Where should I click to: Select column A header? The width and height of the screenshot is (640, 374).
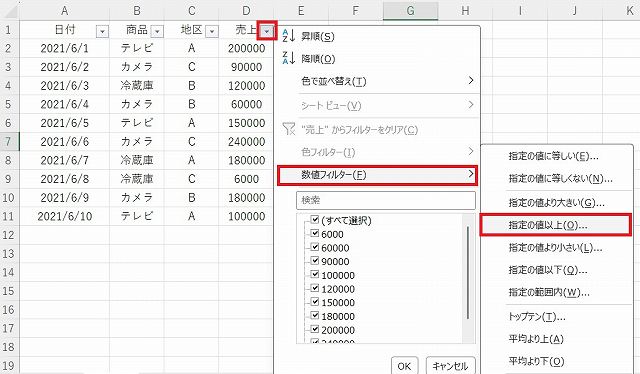point(64,10)
